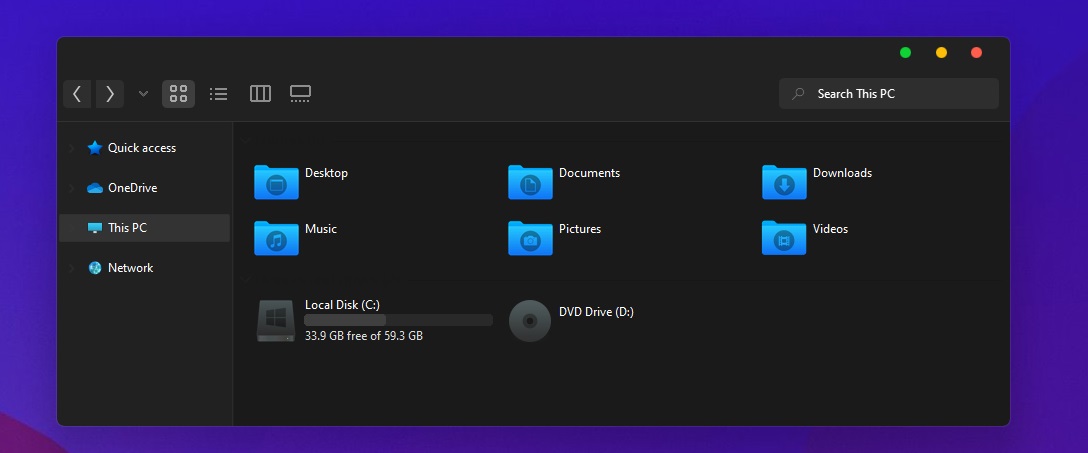Click the Local Disk (C:) storage bar

(x=398, y=320)
